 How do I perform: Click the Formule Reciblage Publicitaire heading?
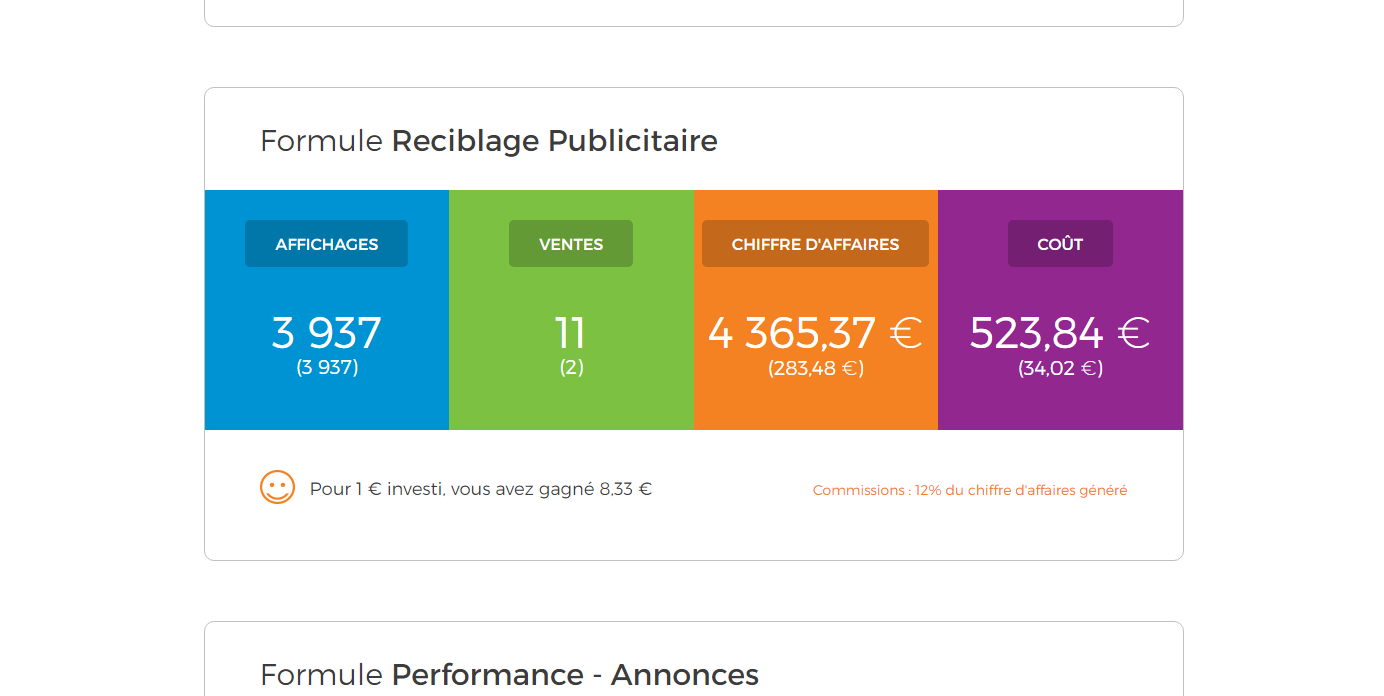tap(488, 141)
